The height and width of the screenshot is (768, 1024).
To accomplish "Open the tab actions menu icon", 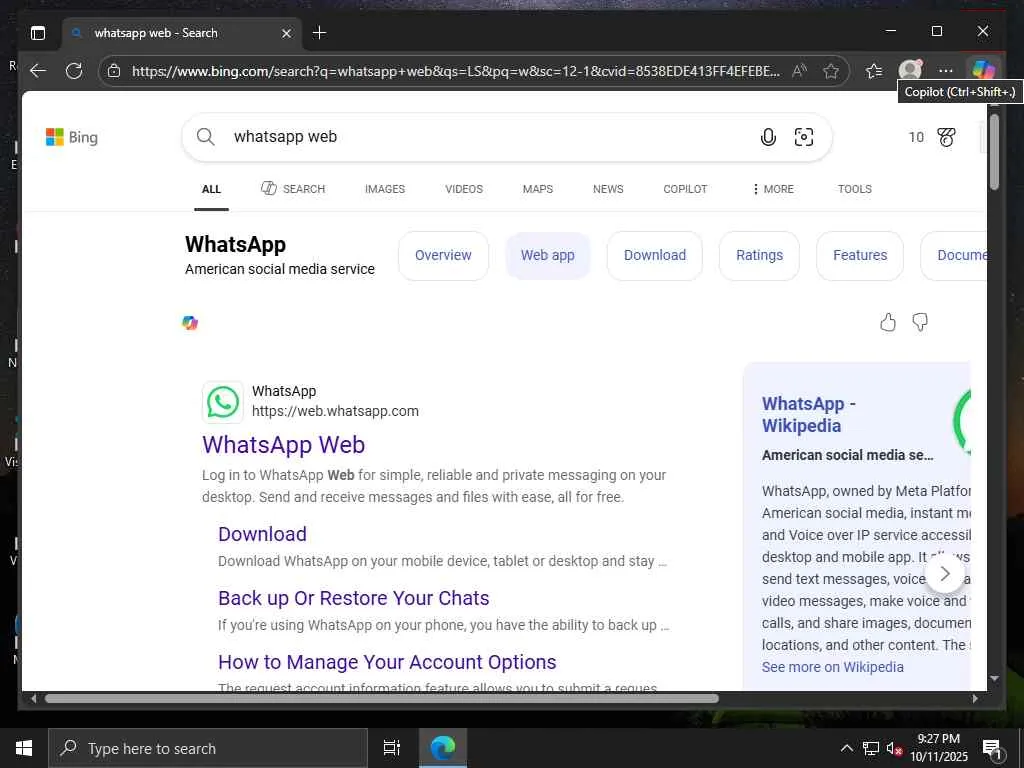I will click(38, 33).
